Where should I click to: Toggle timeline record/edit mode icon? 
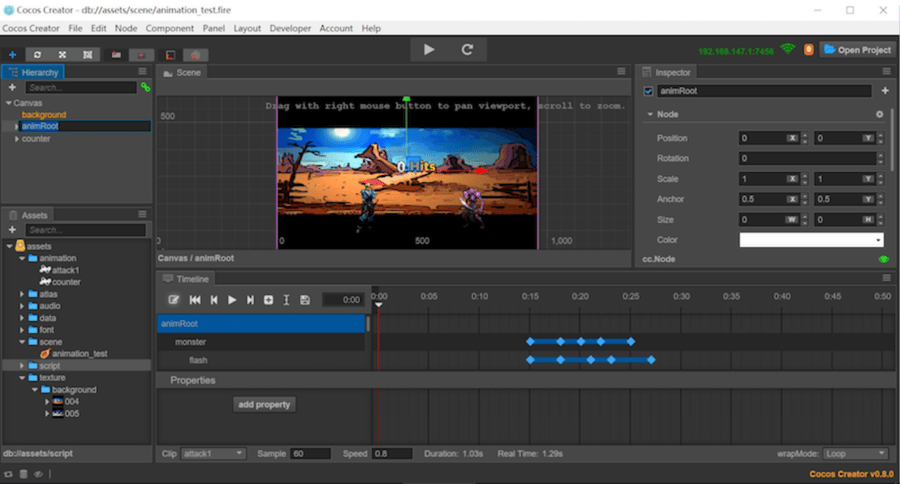[174, 299]
